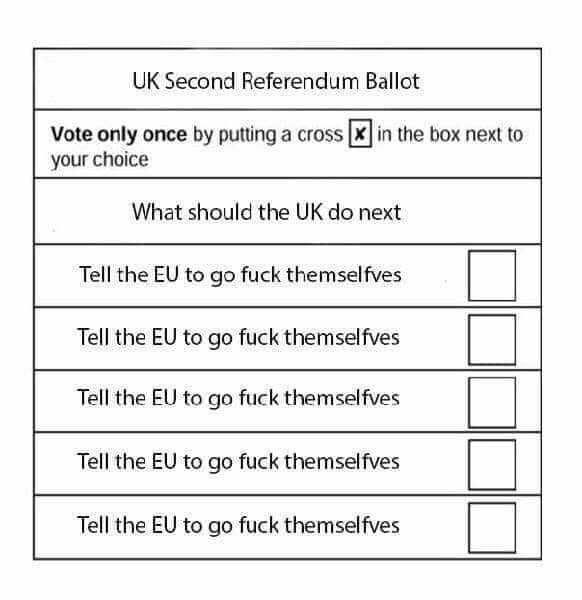This screenshot has width=582, height=600.
Task: Select the text of the second ballot option
Action: tap(238, 338)
